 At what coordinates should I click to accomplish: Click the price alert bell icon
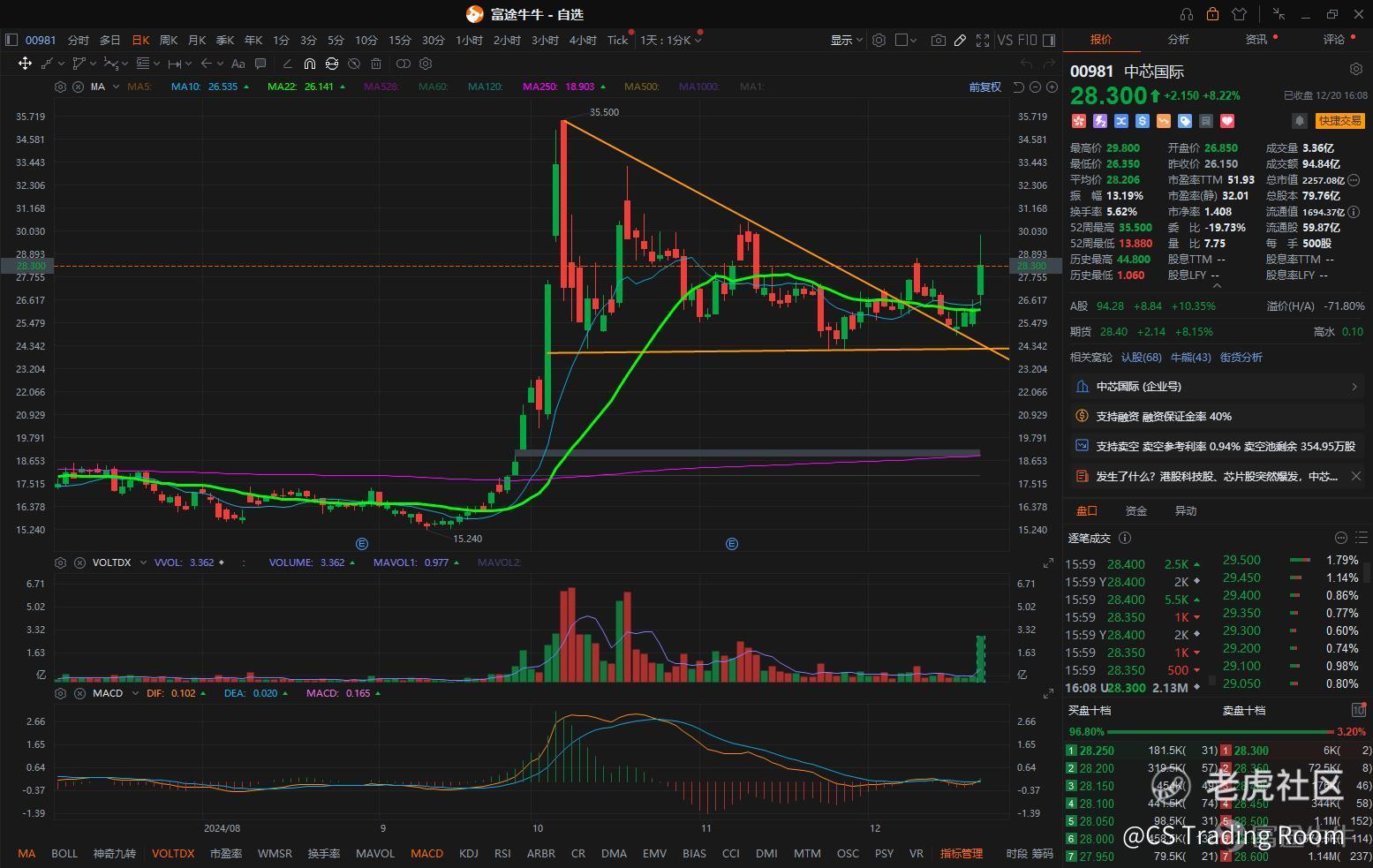[1300, 121]
